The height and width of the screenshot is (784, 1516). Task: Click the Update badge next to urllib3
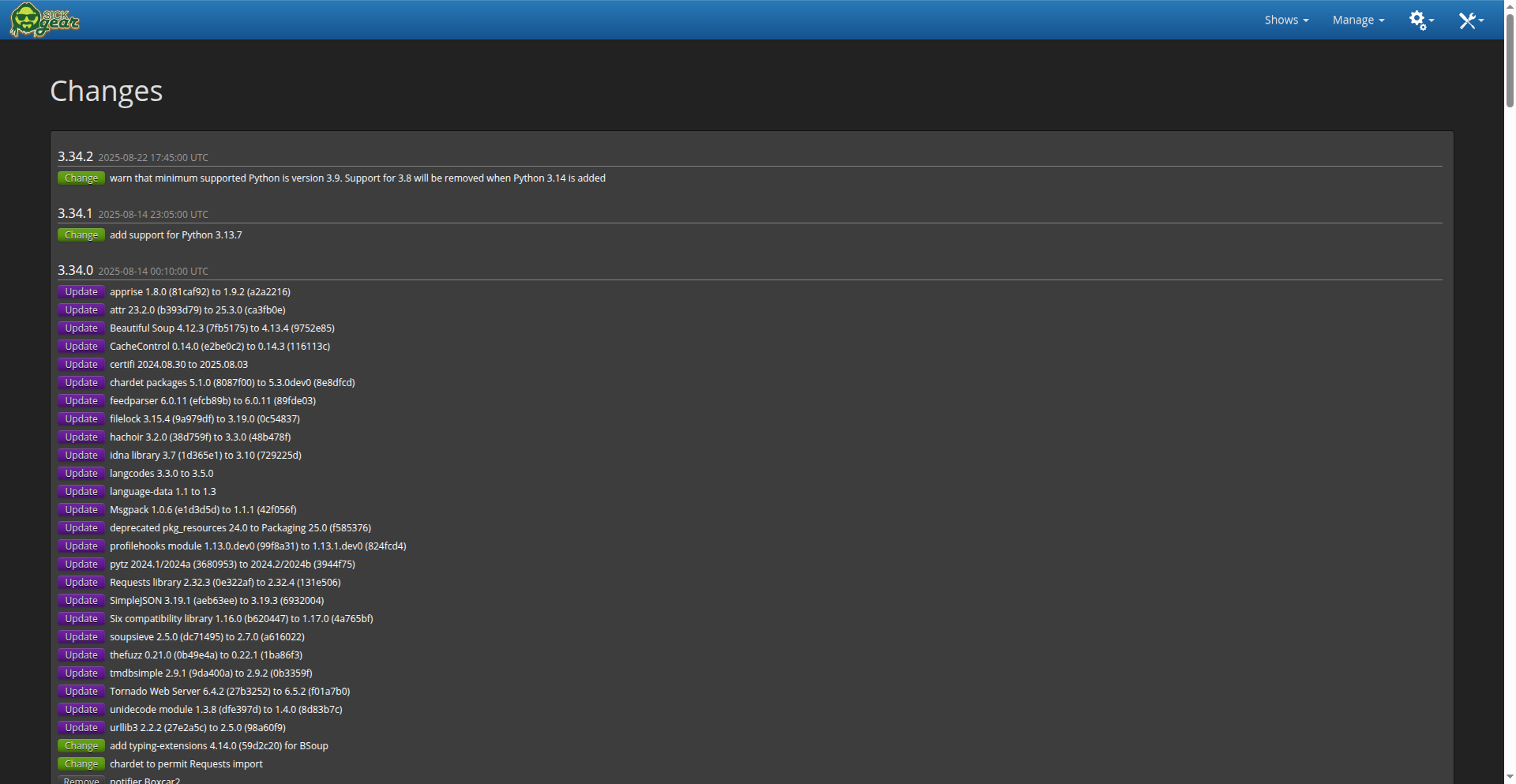tap(81, 728)
